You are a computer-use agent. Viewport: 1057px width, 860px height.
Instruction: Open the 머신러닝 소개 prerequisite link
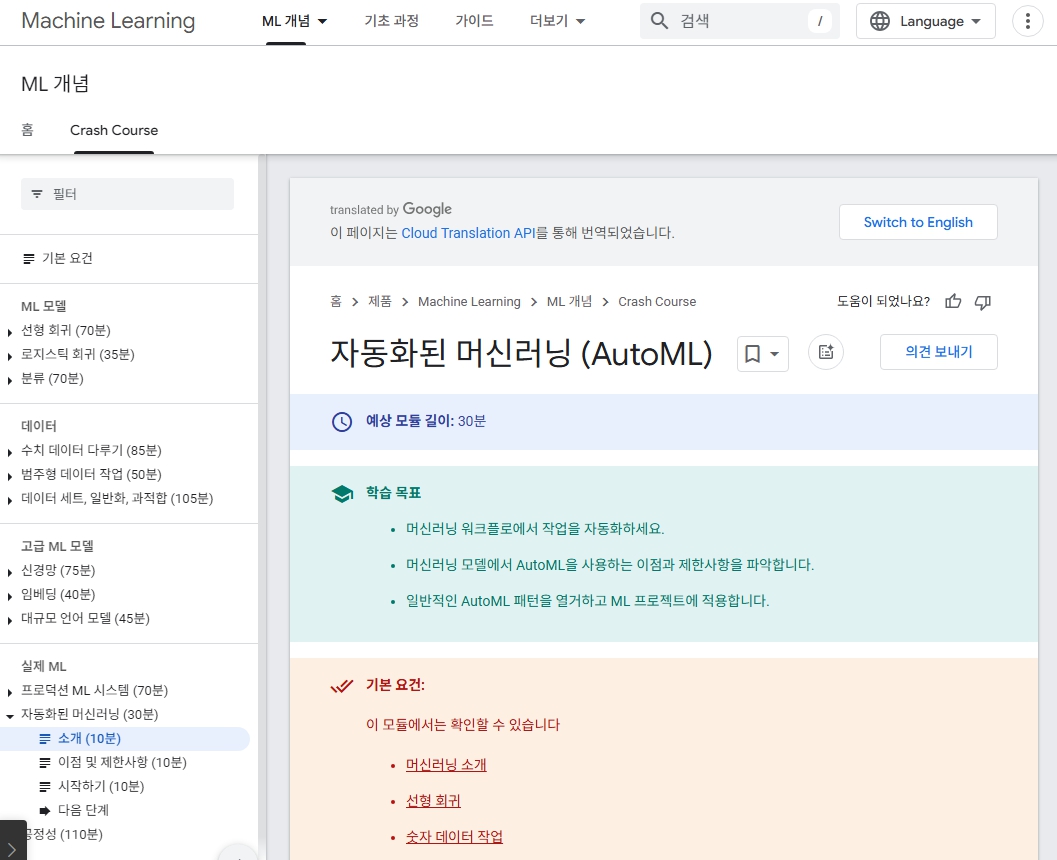[446, 765]
